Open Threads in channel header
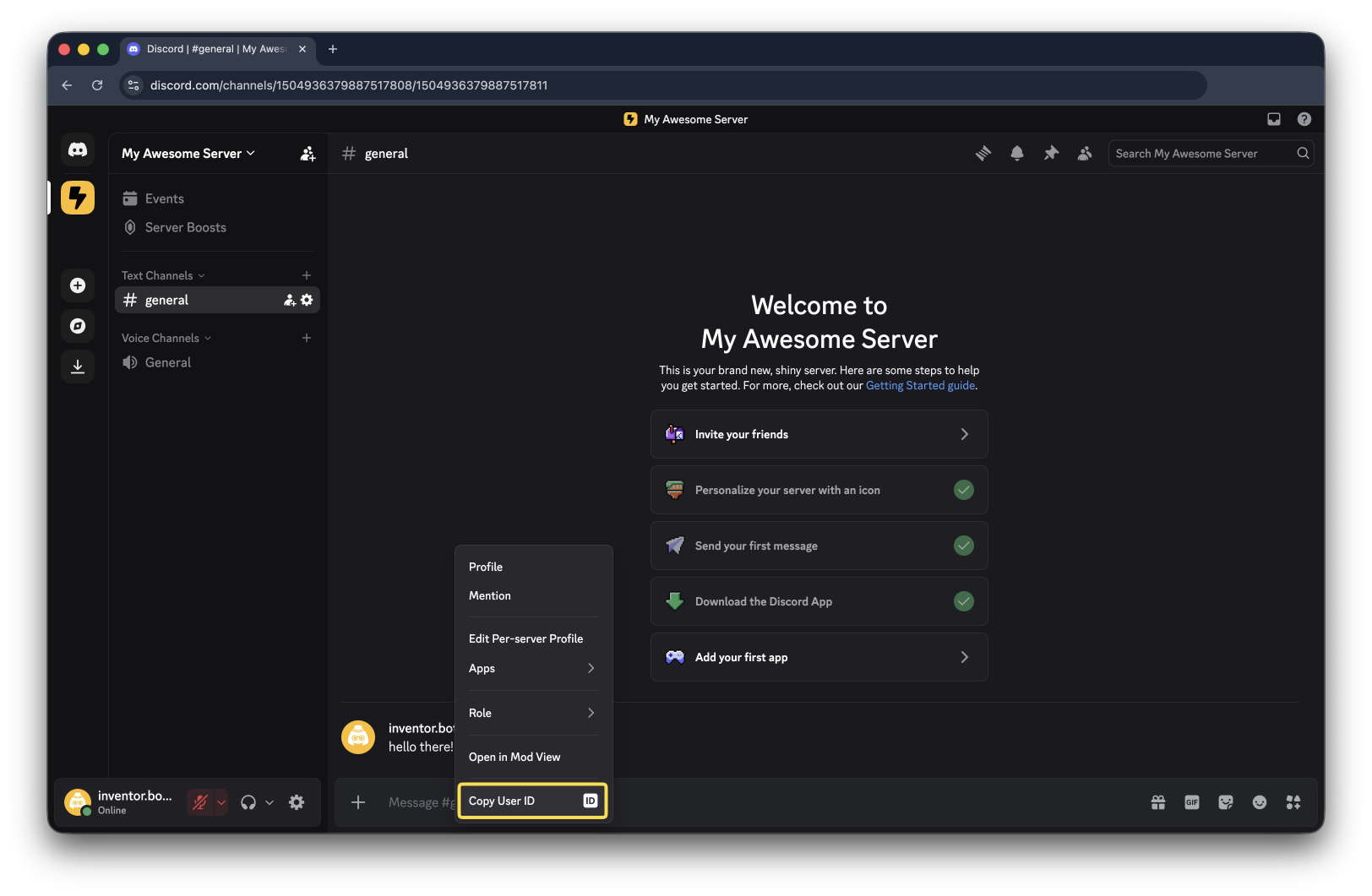 coord(983,154)
